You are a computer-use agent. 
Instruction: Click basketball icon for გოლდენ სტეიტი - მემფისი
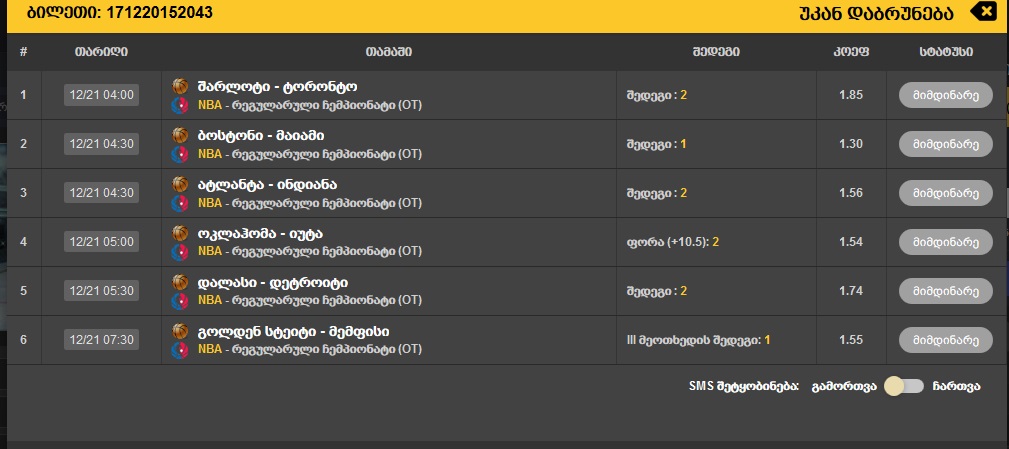point(180,331)
